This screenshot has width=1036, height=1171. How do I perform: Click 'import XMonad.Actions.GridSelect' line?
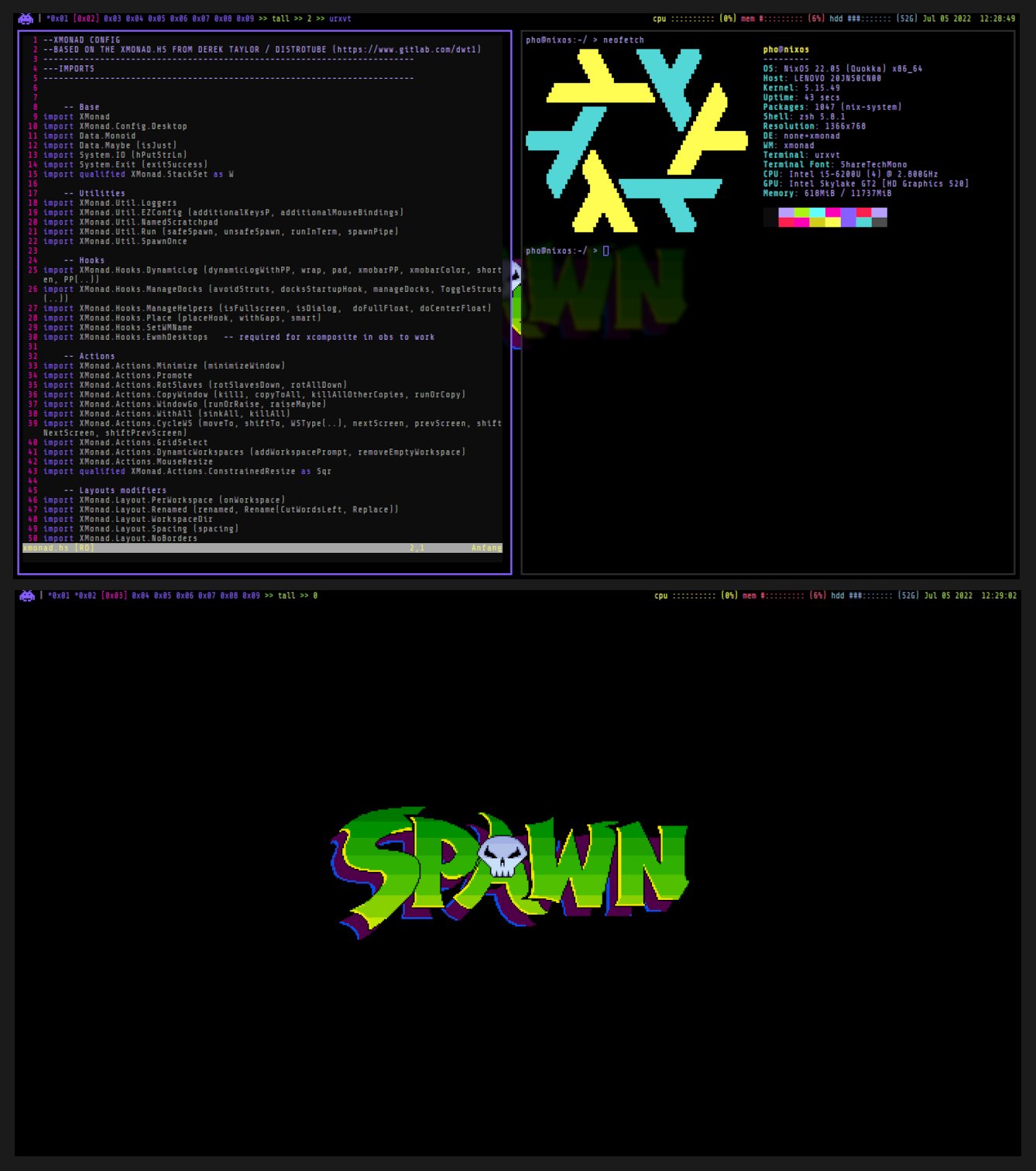point(125,443)
